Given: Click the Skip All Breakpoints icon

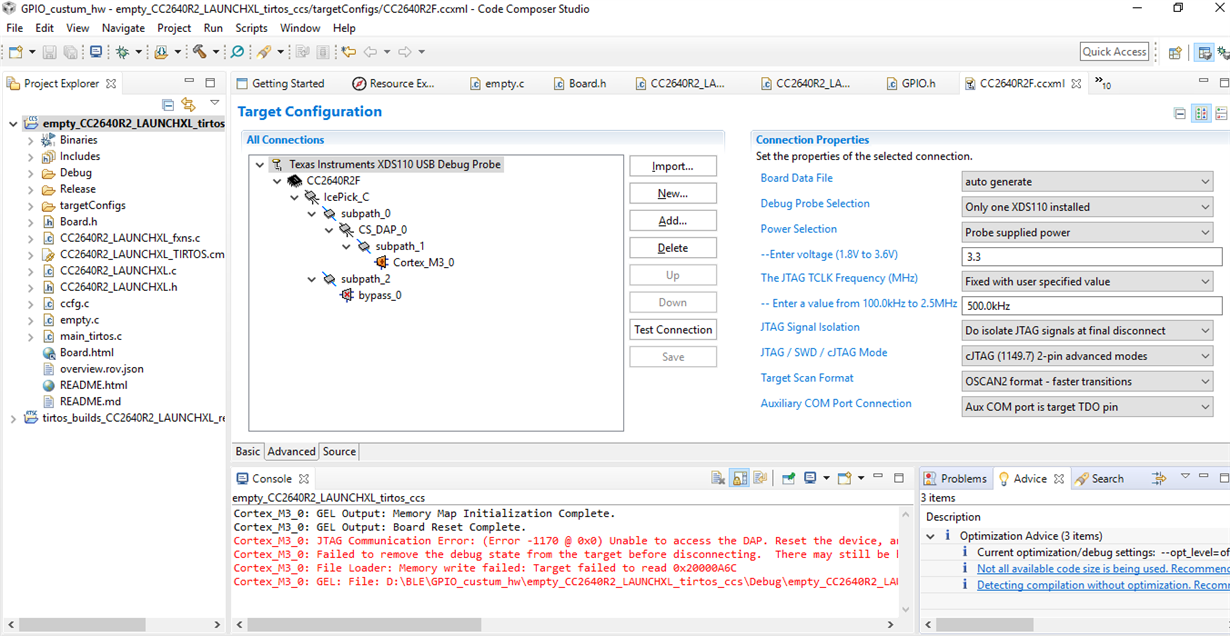Looking at the screenshot, I should pos(237,52).
